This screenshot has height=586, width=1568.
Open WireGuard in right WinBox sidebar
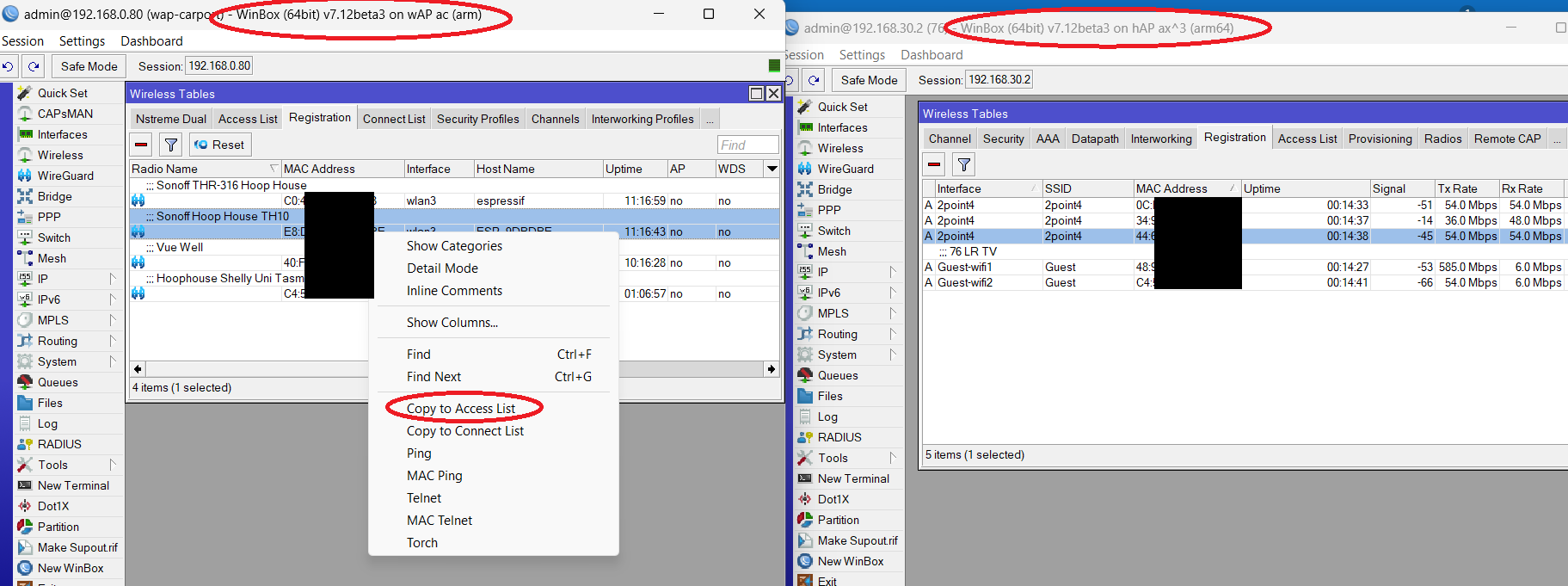tap(845, 169)
